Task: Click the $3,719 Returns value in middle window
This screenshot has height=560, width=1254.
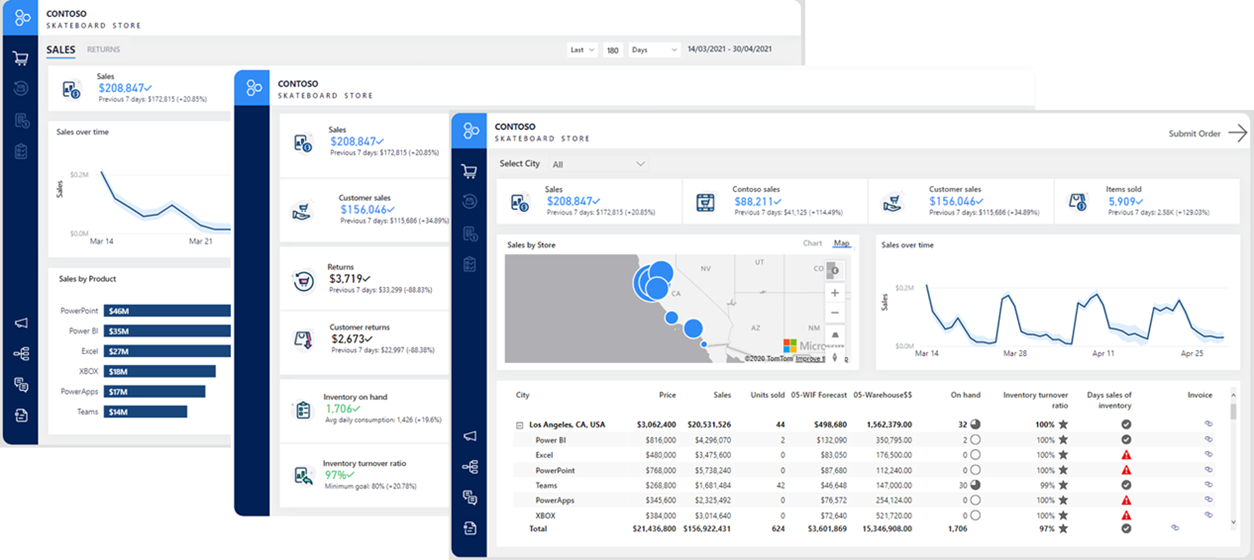Action: point(349,279)
